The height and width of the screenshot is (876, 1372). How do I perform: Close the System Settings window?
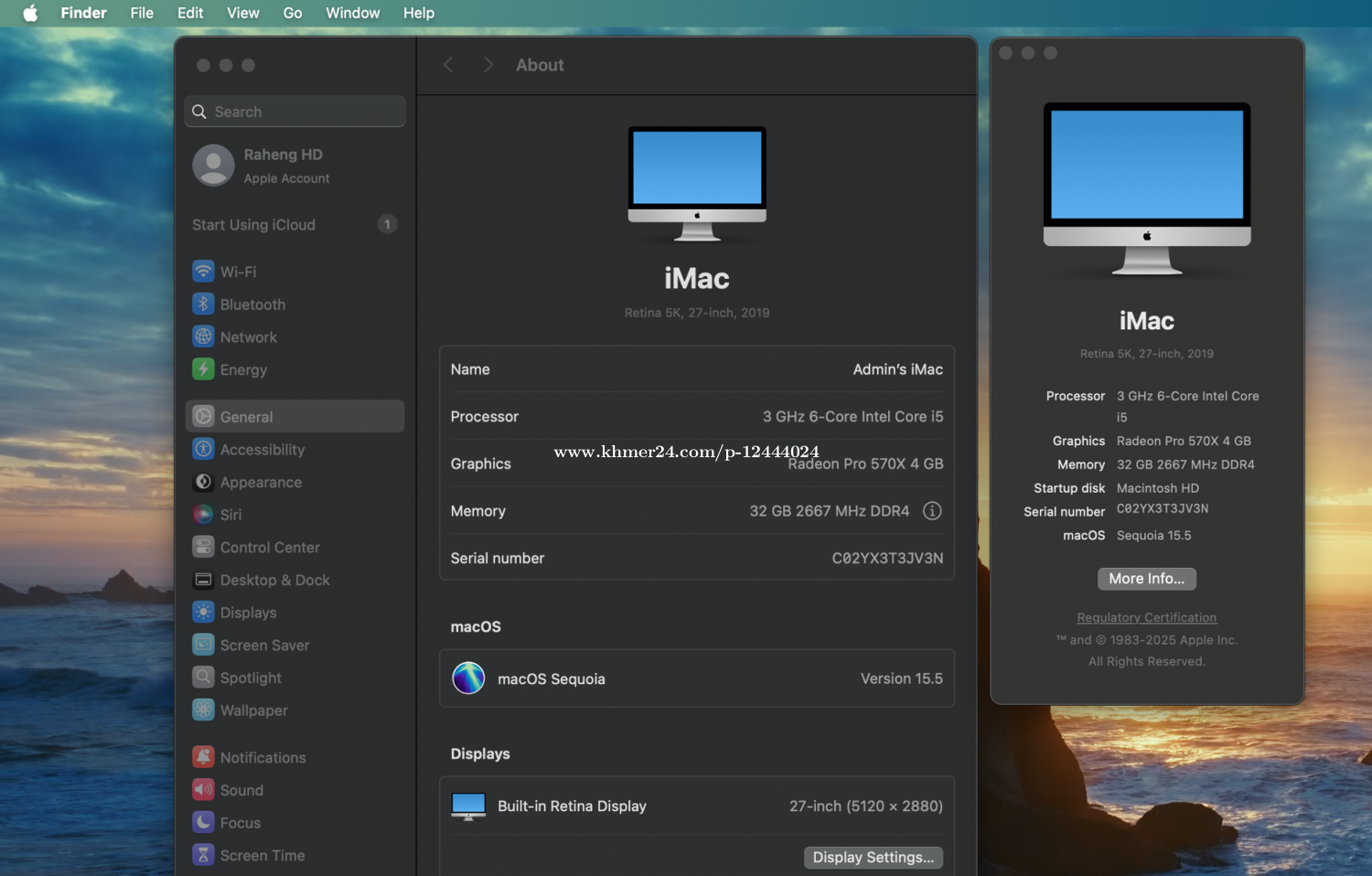203,65
